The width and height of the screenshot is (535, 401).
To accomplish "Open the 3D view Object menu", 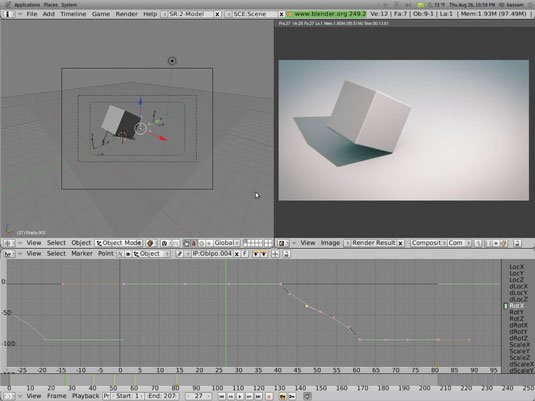I will pos(81,243).
